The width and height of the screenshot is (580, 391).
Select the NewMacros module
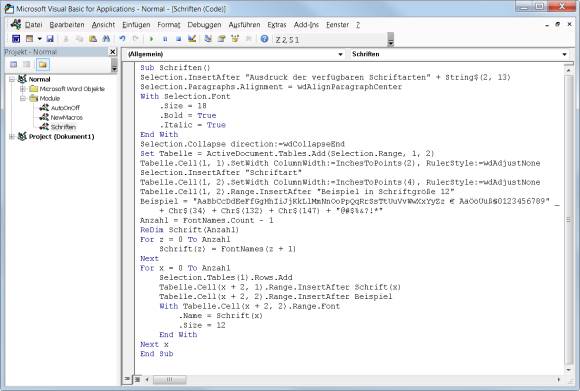(67, 117)
